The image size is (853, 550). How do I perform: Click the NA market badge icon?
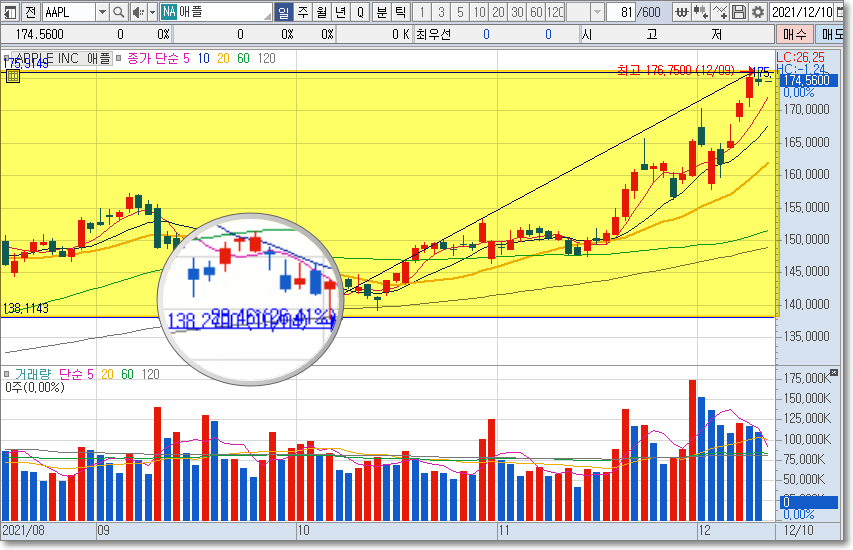click(x=169, y=11)
